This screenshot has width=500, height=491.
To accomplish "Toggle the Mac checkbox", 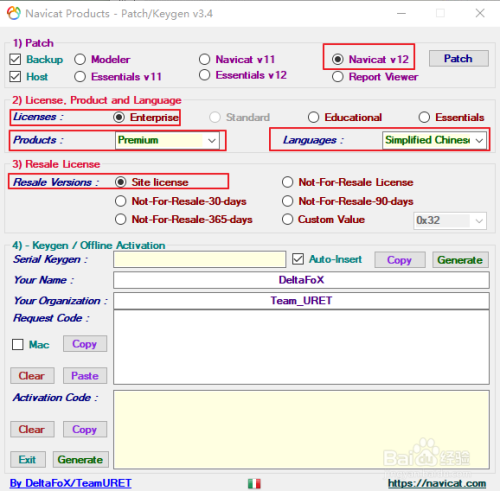I will (18, 344).
